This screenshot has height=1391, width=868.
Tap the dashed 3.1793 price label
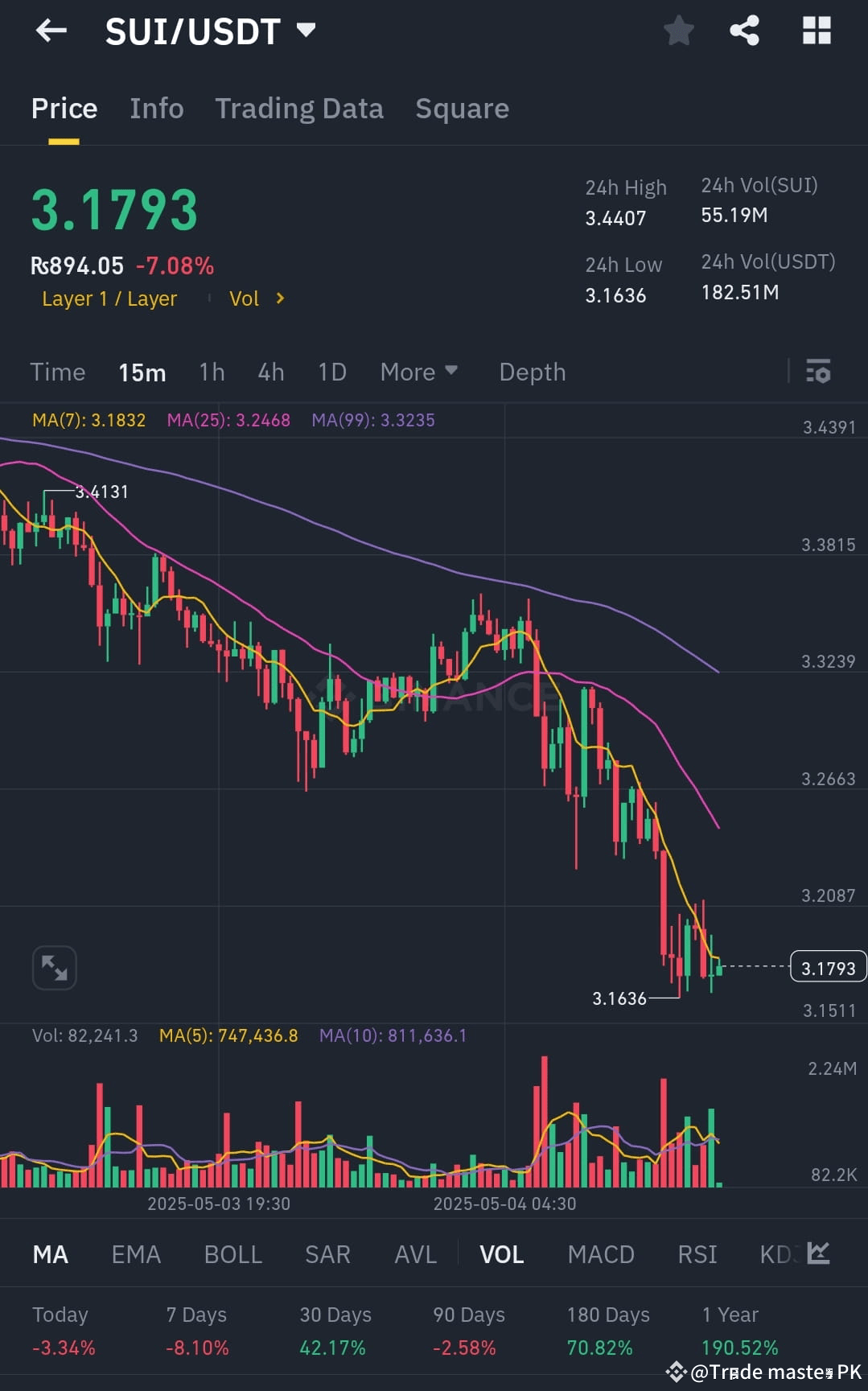tap(827, 967)
